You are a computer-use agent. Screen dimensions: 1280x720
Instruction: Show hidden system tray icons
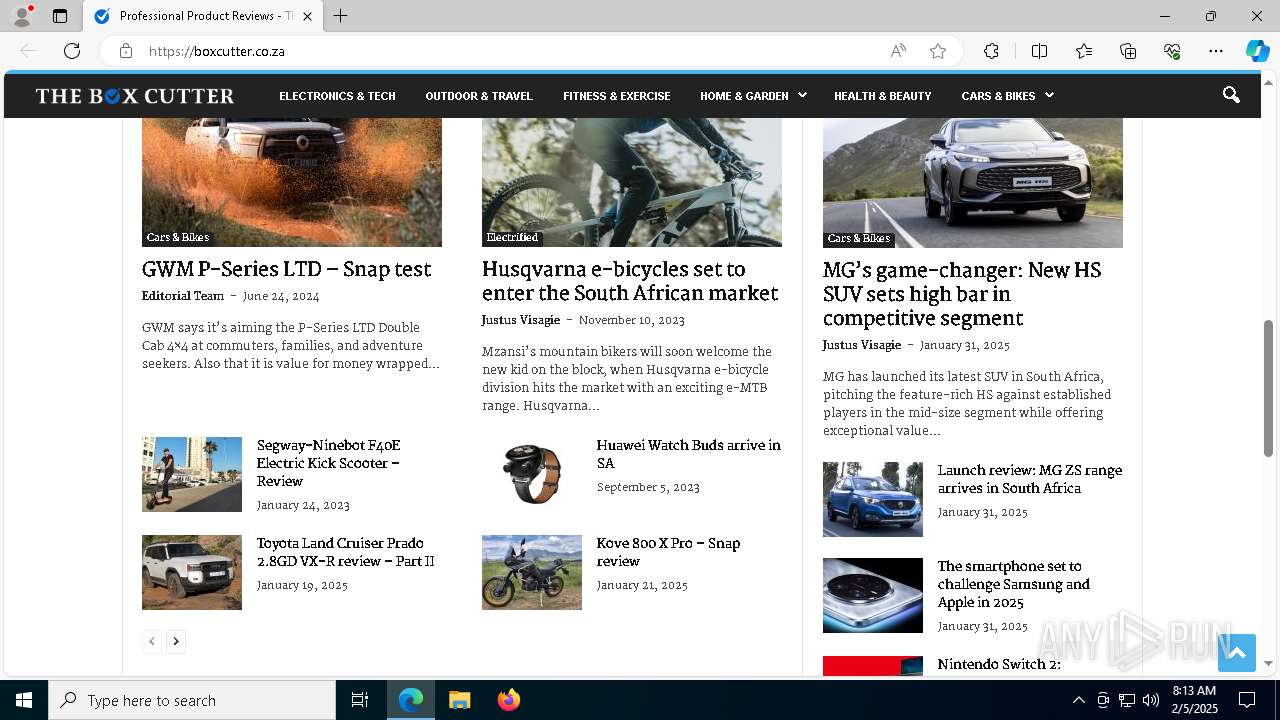click(x=1078, y=700)
